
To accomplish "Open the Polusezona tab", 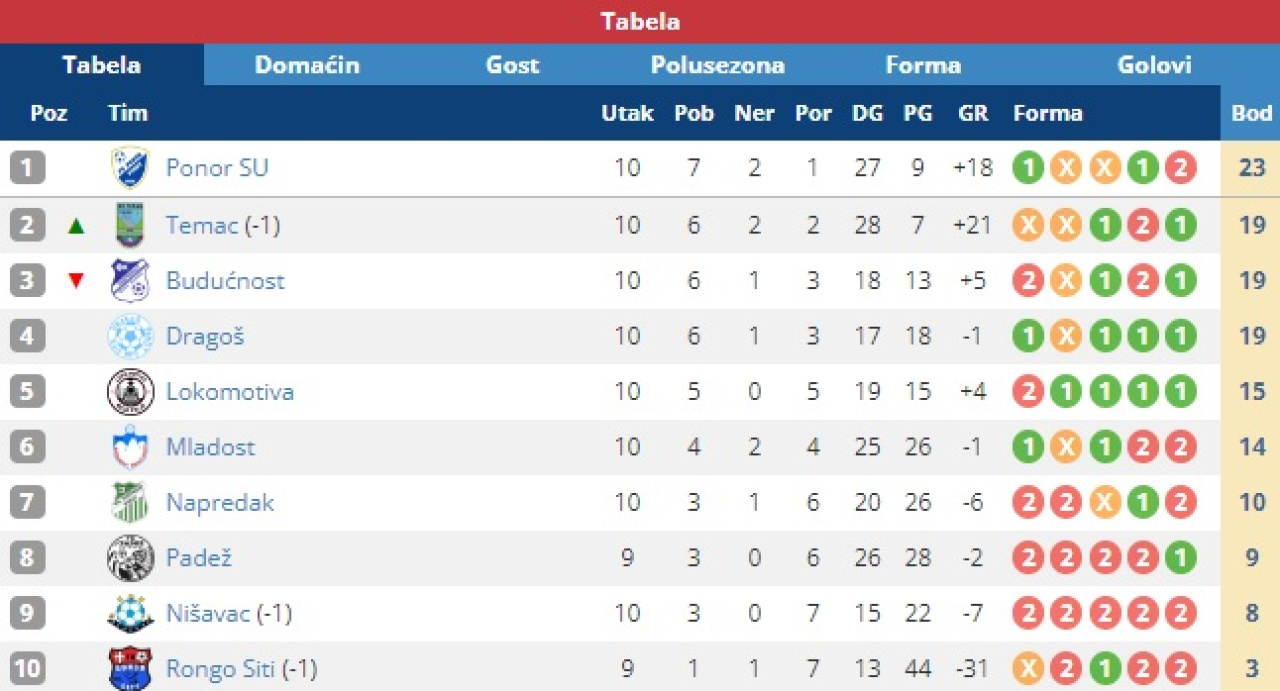I will click(x=718, y=66).
